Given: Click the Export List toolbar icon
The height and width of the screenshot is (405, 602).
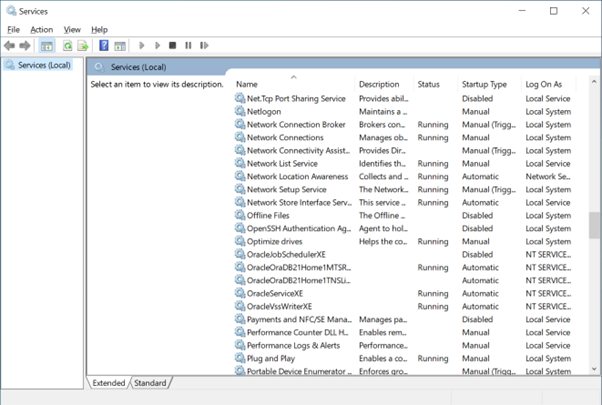Looking at the screenshot, I should click(x=82, y=46).
